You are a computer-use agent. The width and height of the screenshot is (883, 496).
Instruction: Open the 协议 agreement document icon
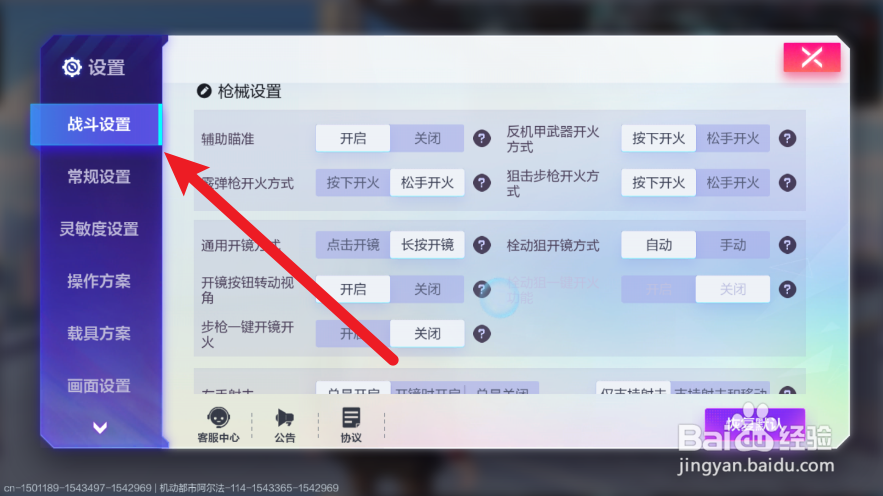[351, 425]
